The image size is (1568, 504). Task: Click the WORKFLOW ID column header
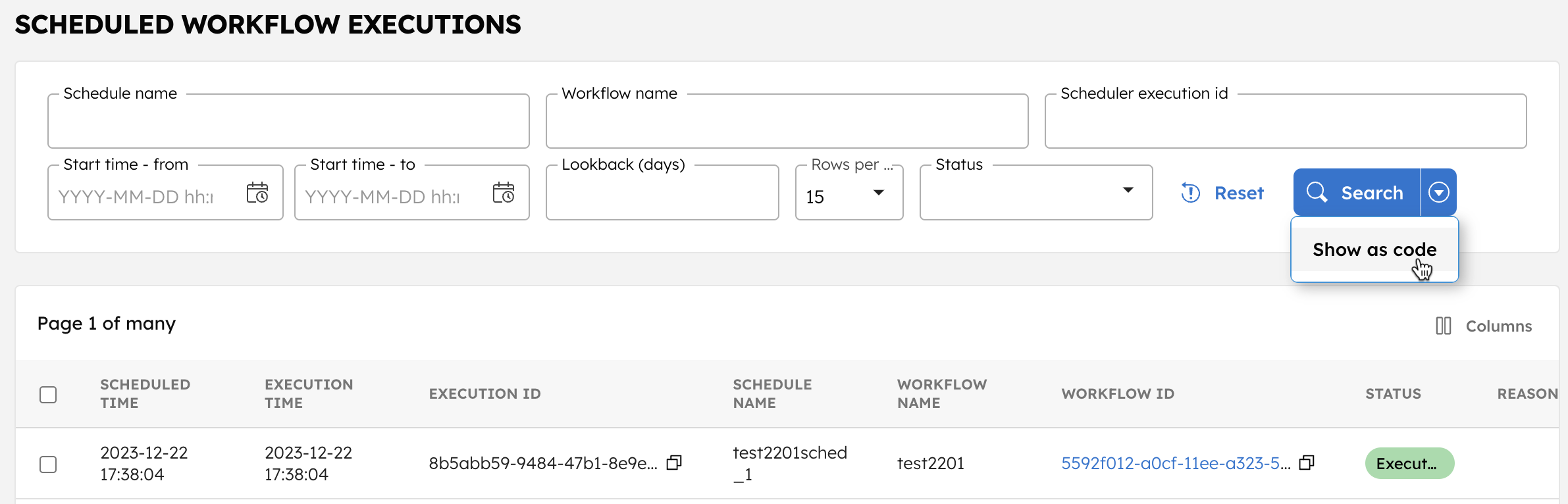tap(1118, 393)
